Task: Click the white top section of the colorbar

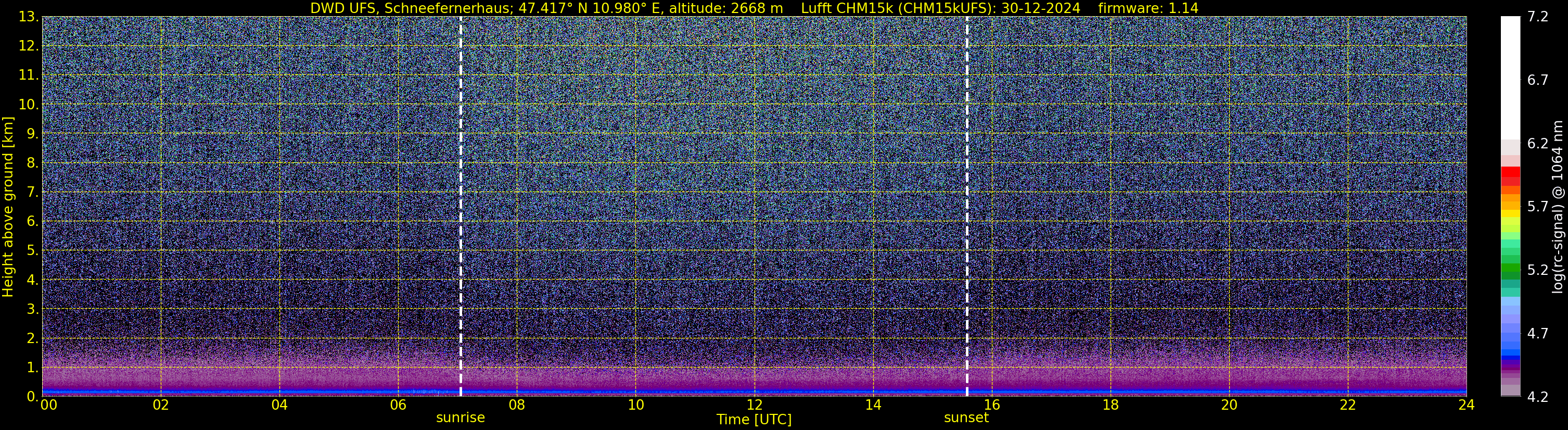Action: pyautogui.click(x=1510, y=78)
